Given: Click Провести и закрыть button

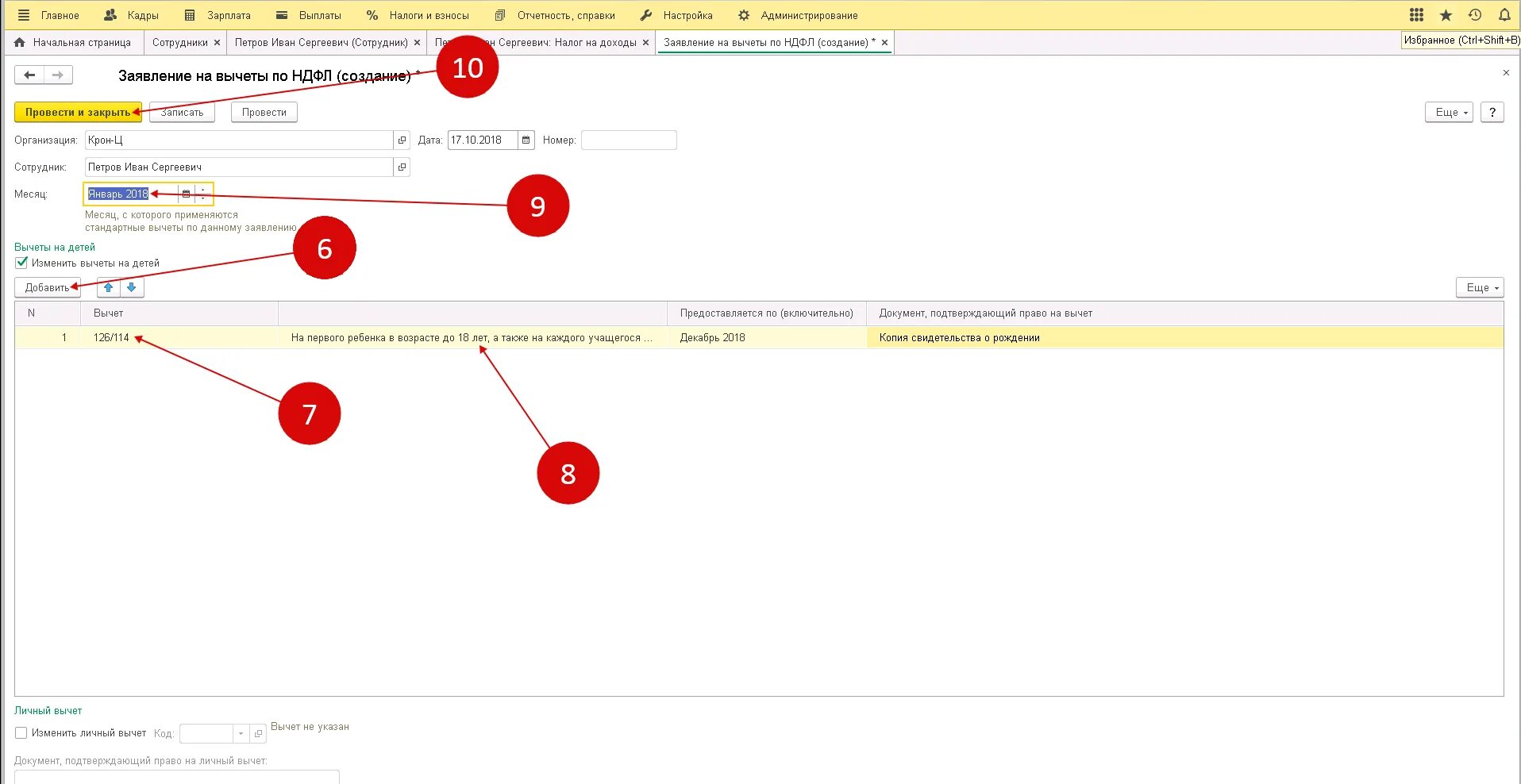Looking at the screenshot, I should [x=78, y=112].
